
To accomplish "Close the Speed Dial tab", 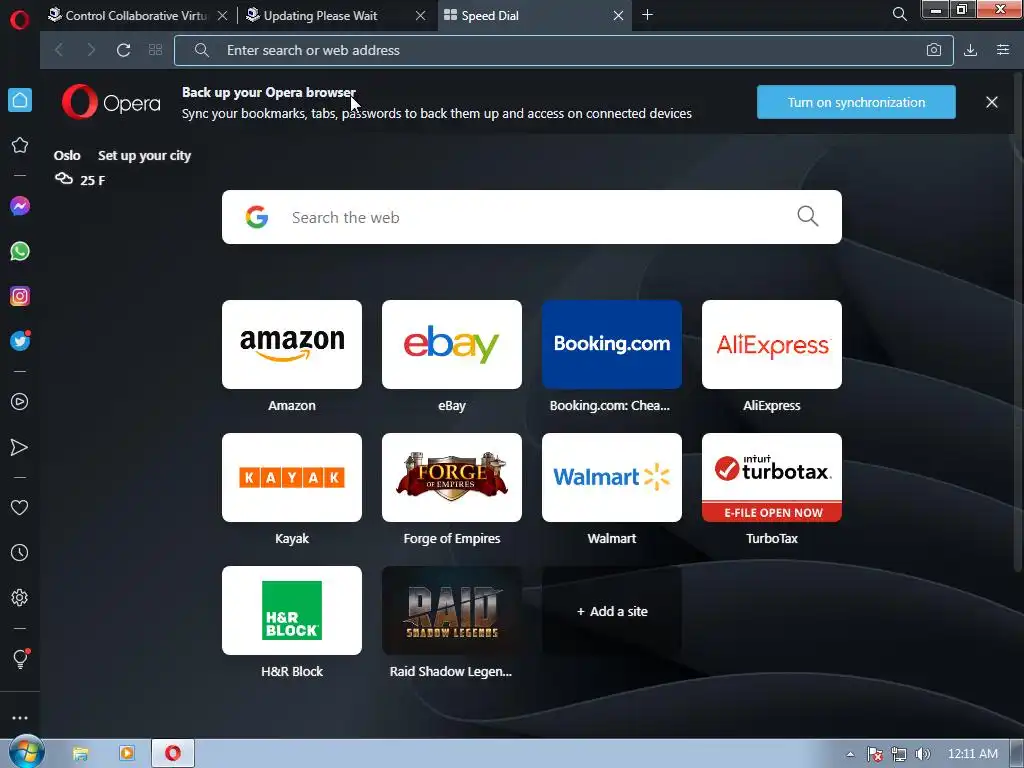I will pos(618,15).
